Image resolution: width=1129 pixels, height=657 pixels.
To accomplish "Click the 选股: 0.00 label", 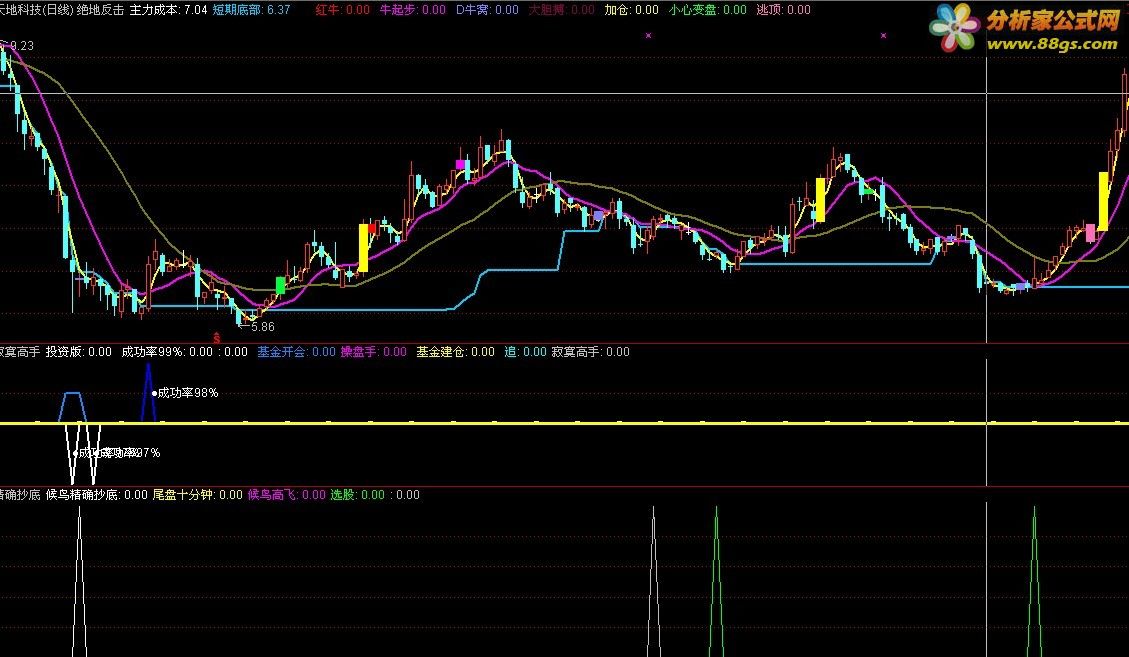I will 358,495.
